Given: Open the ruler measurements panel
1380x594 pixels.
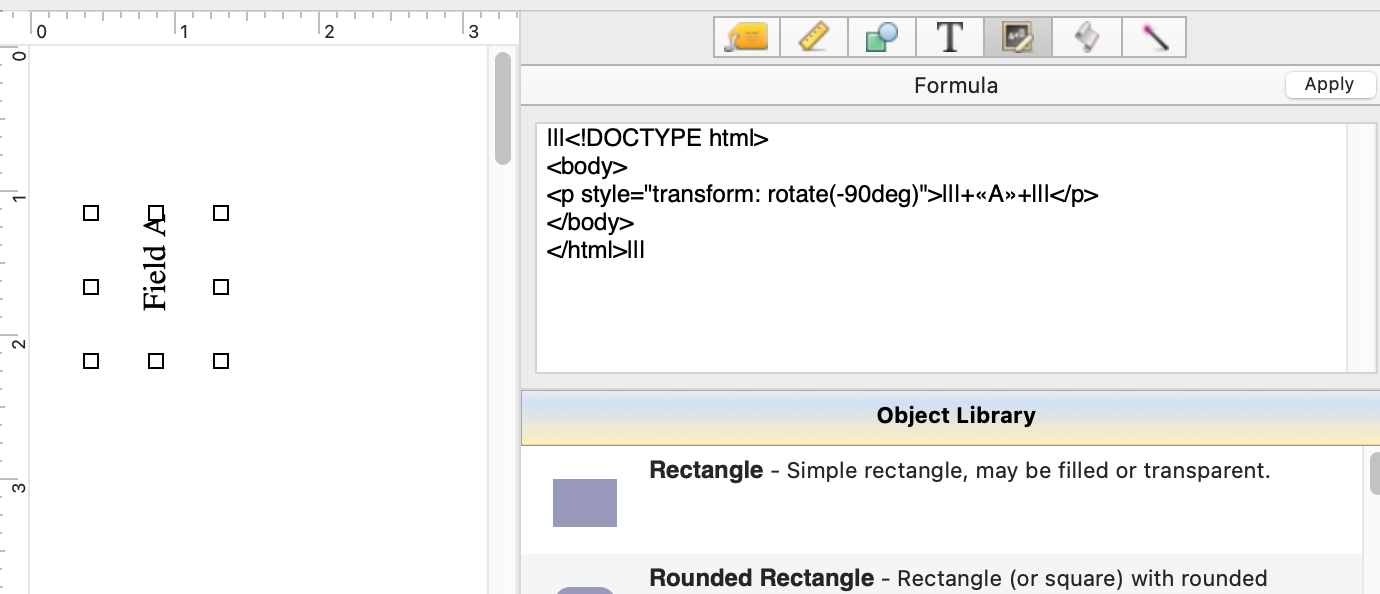Looking at the screenshot, I should coord(814,38).
